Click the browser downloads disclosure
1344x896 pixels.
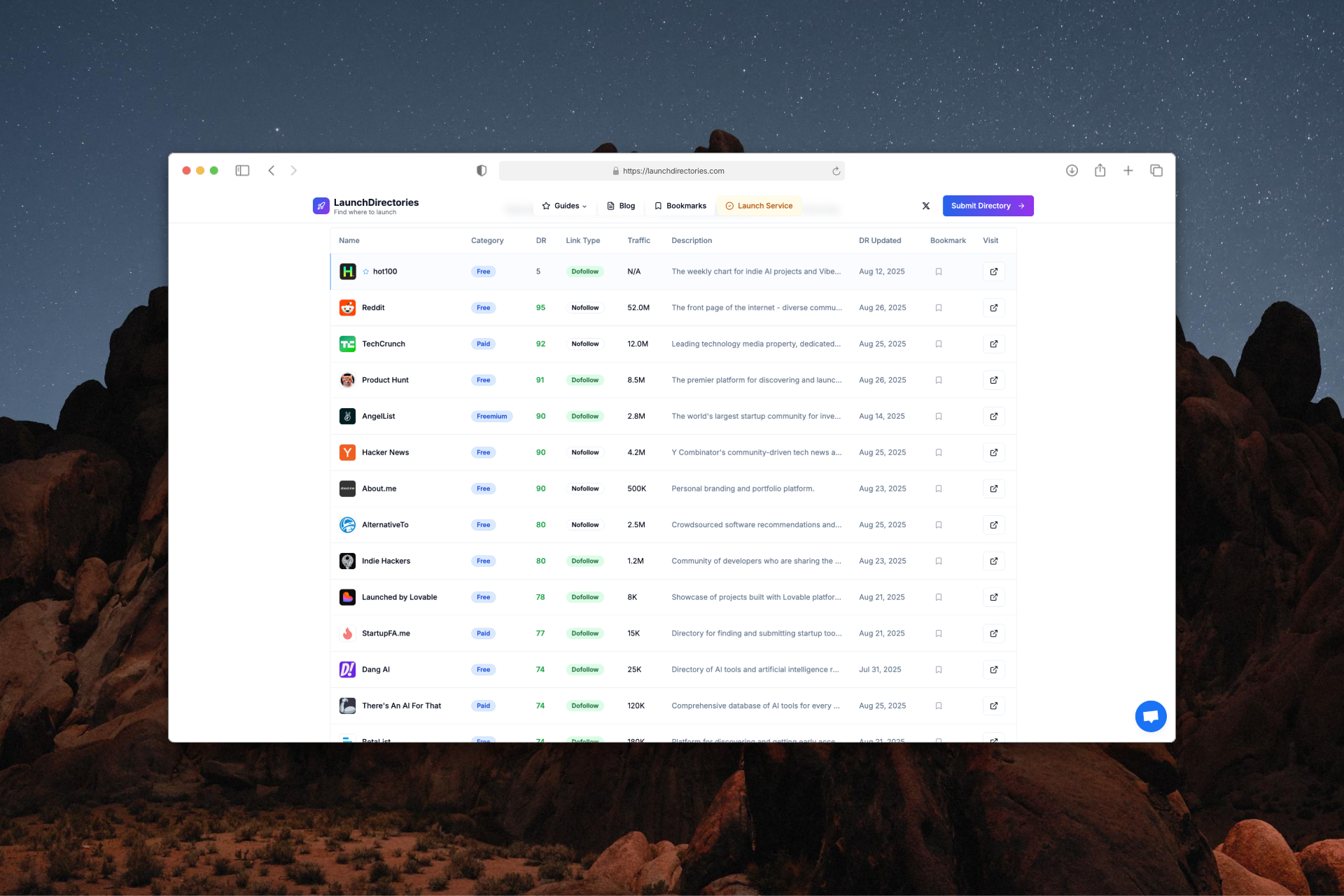[x=1072, y=170]
